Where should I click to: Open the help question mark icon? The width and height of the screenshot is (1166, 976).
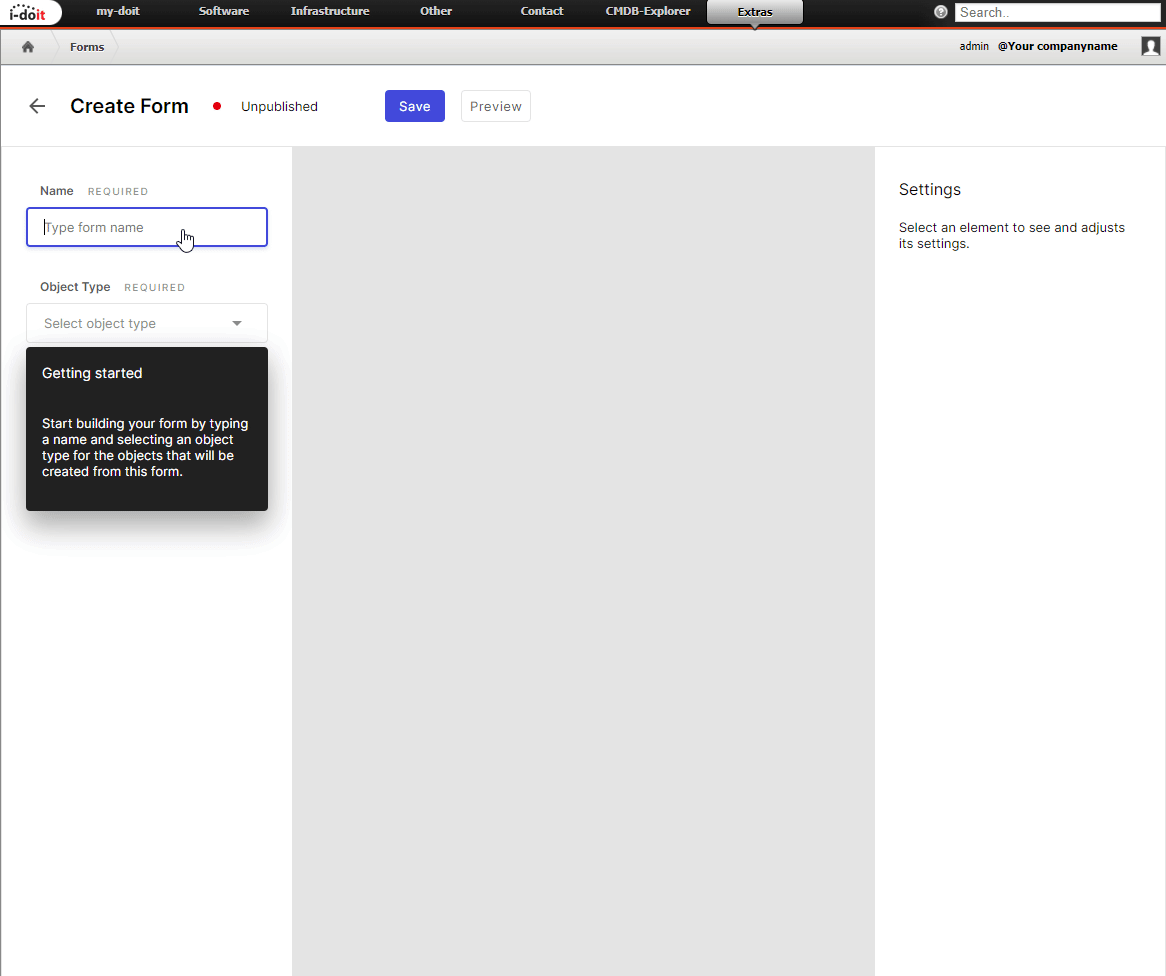(941, 12)
